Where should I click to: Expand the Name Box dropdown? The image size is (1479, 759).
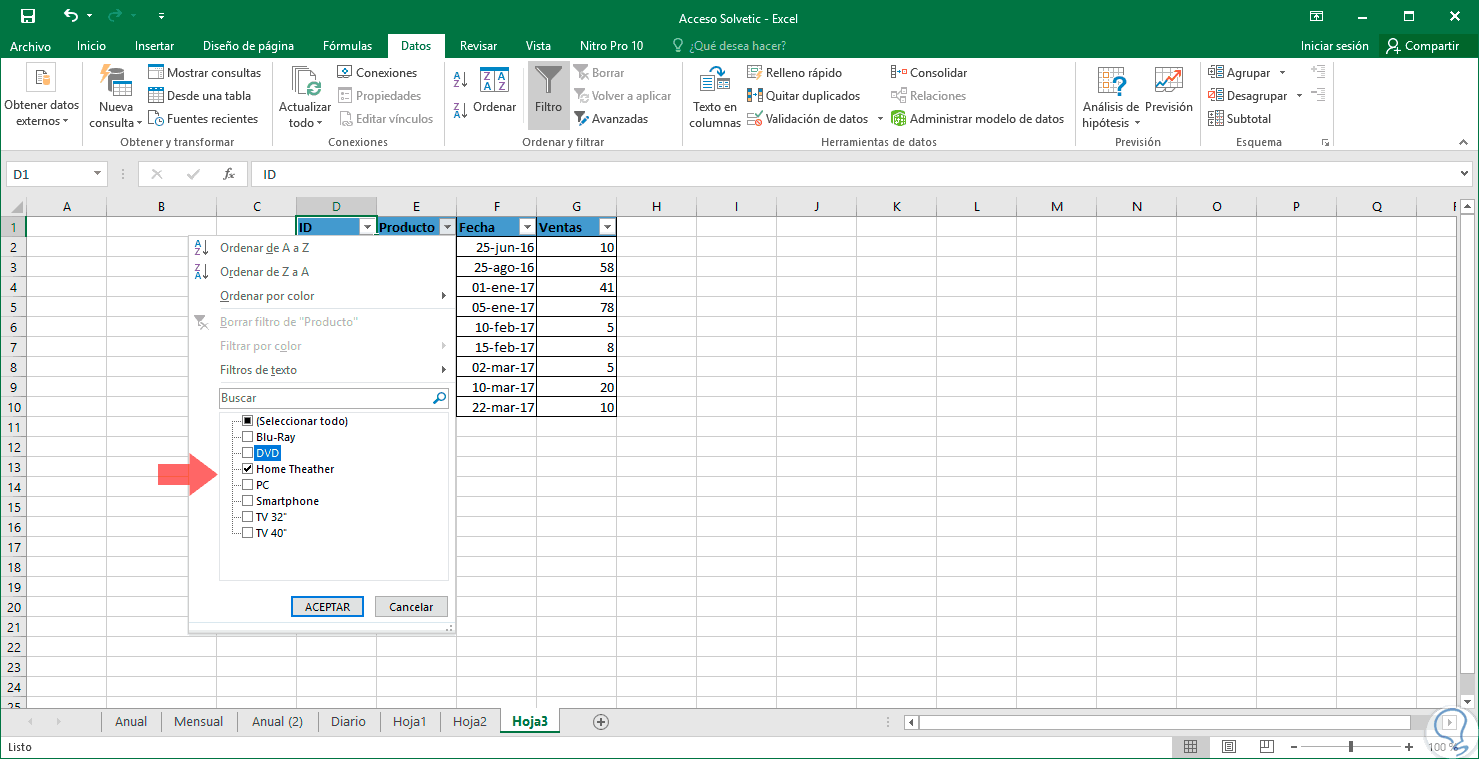tap(97, 174)
